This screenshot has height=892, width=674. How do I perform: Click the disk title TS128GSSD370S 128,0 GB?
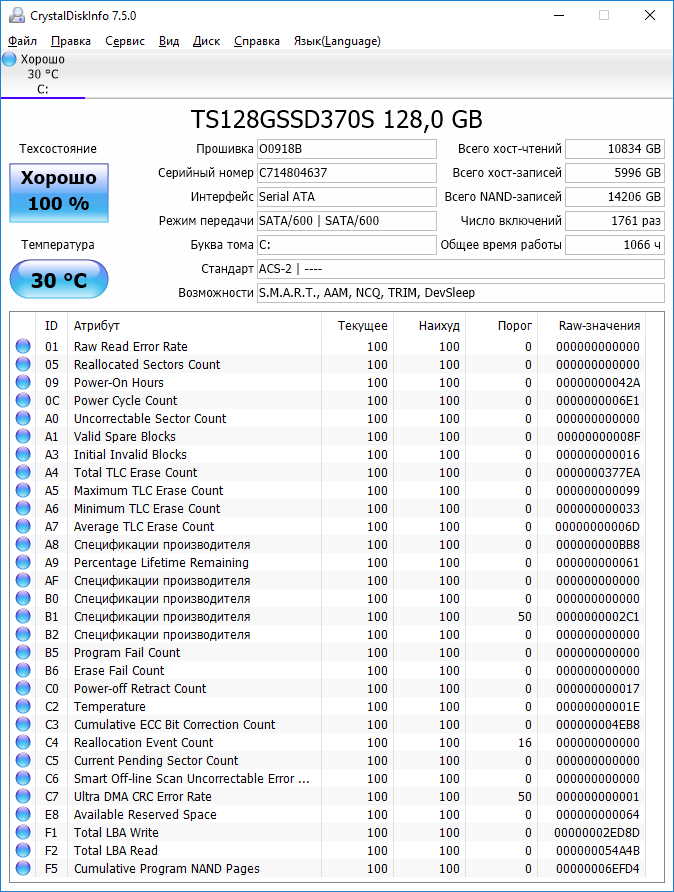coord(337,119)
